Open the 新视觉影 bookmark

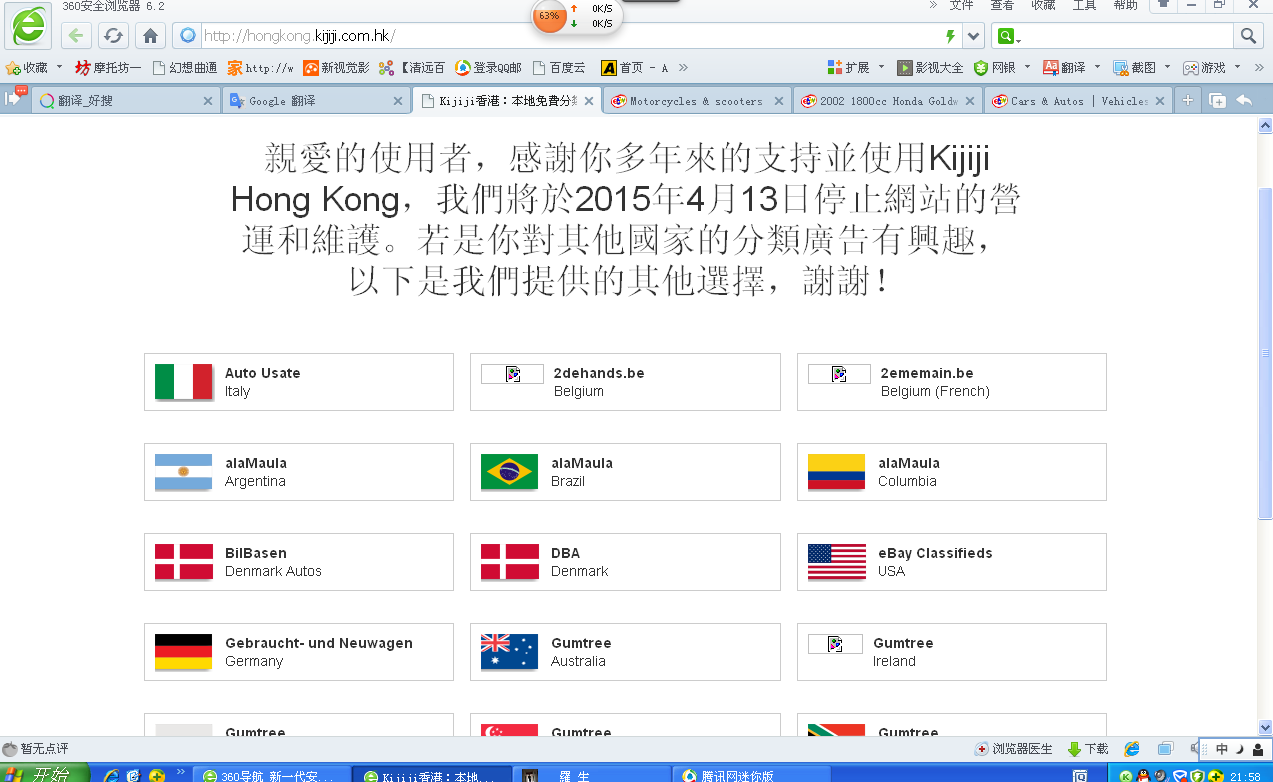click(x=336, y=68)
